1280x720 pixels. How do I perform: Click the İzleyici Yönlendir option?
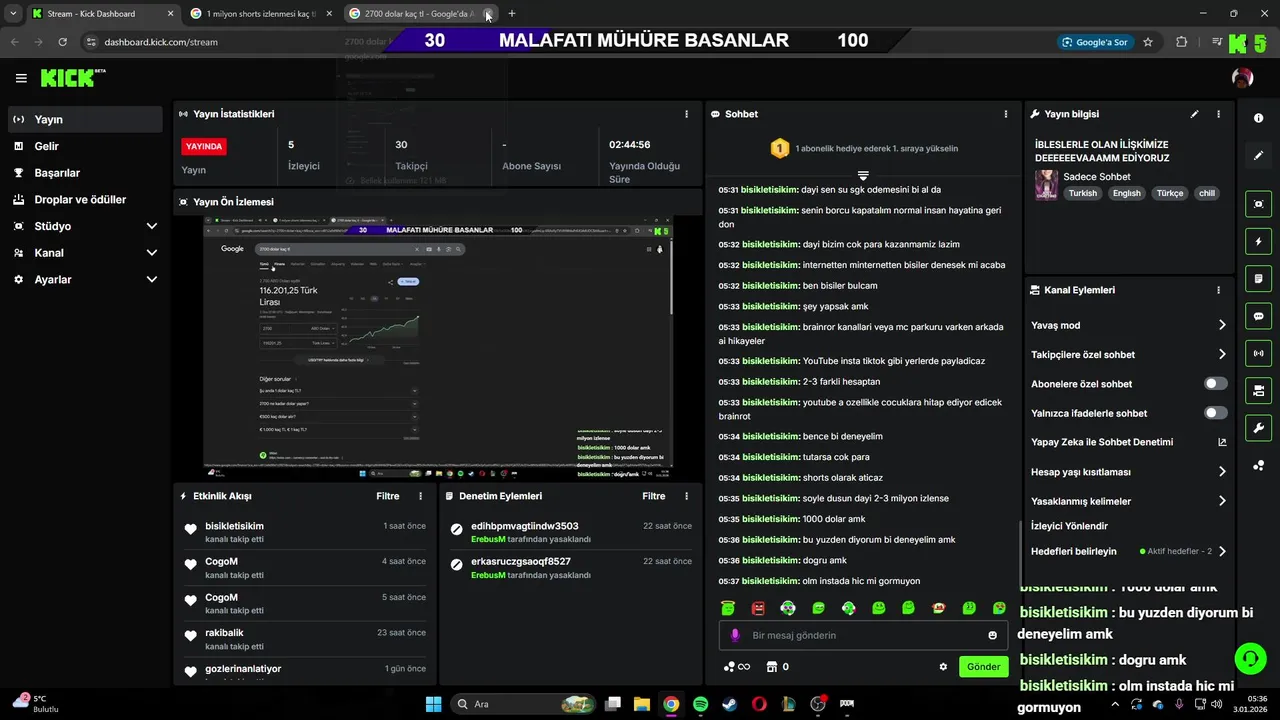pos(1069,526)
